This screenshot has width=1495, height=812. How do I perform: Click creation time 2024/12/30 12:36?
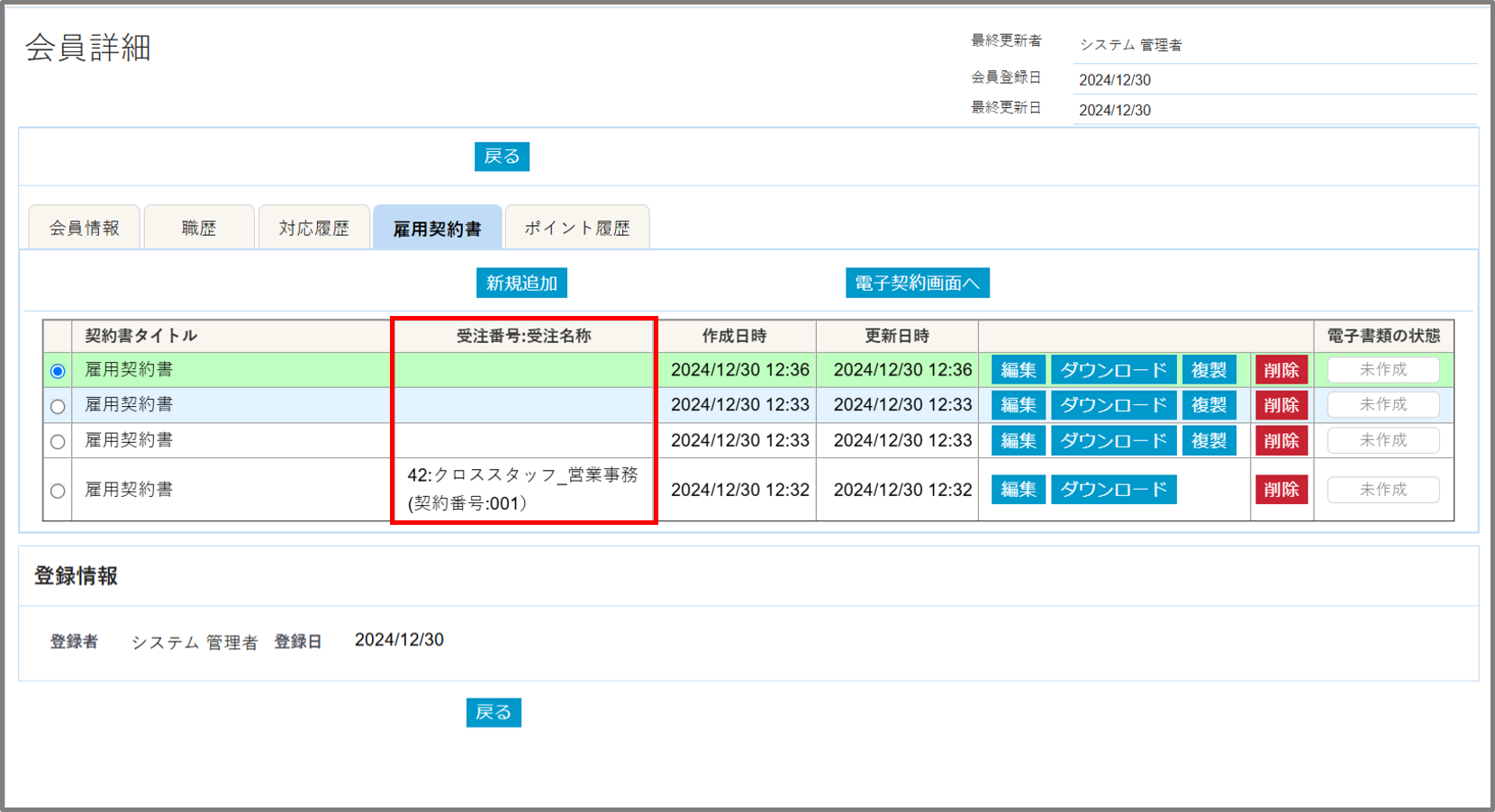tap(740, 370)
